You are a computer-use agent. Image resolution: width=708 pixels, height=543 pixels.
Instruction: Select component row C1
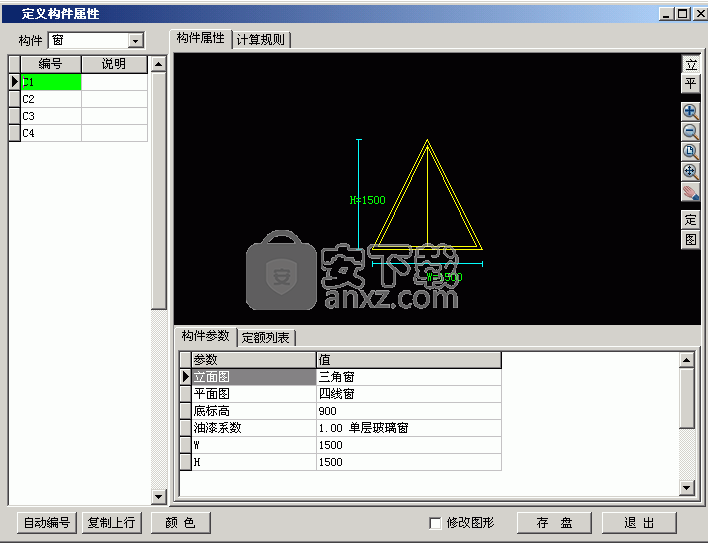point(51,82)
